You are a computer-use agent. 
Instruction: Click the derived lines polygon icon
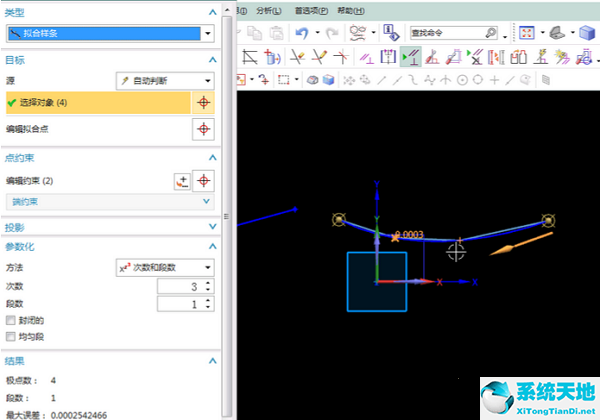(249, 57)
